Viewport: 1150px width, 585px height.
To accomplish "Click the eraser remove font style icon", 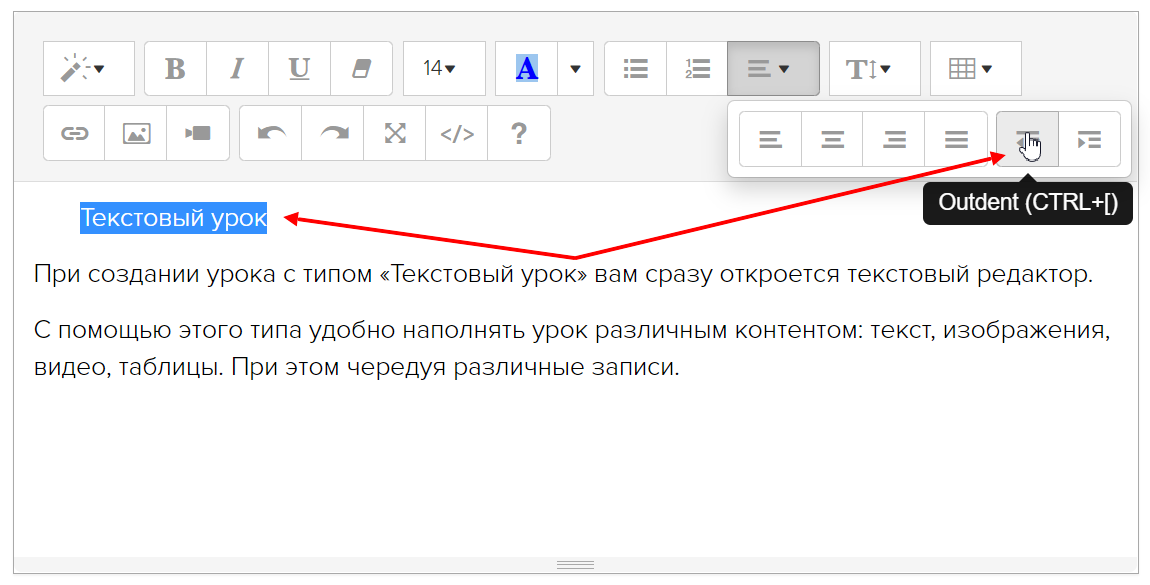I will (361, 69).
